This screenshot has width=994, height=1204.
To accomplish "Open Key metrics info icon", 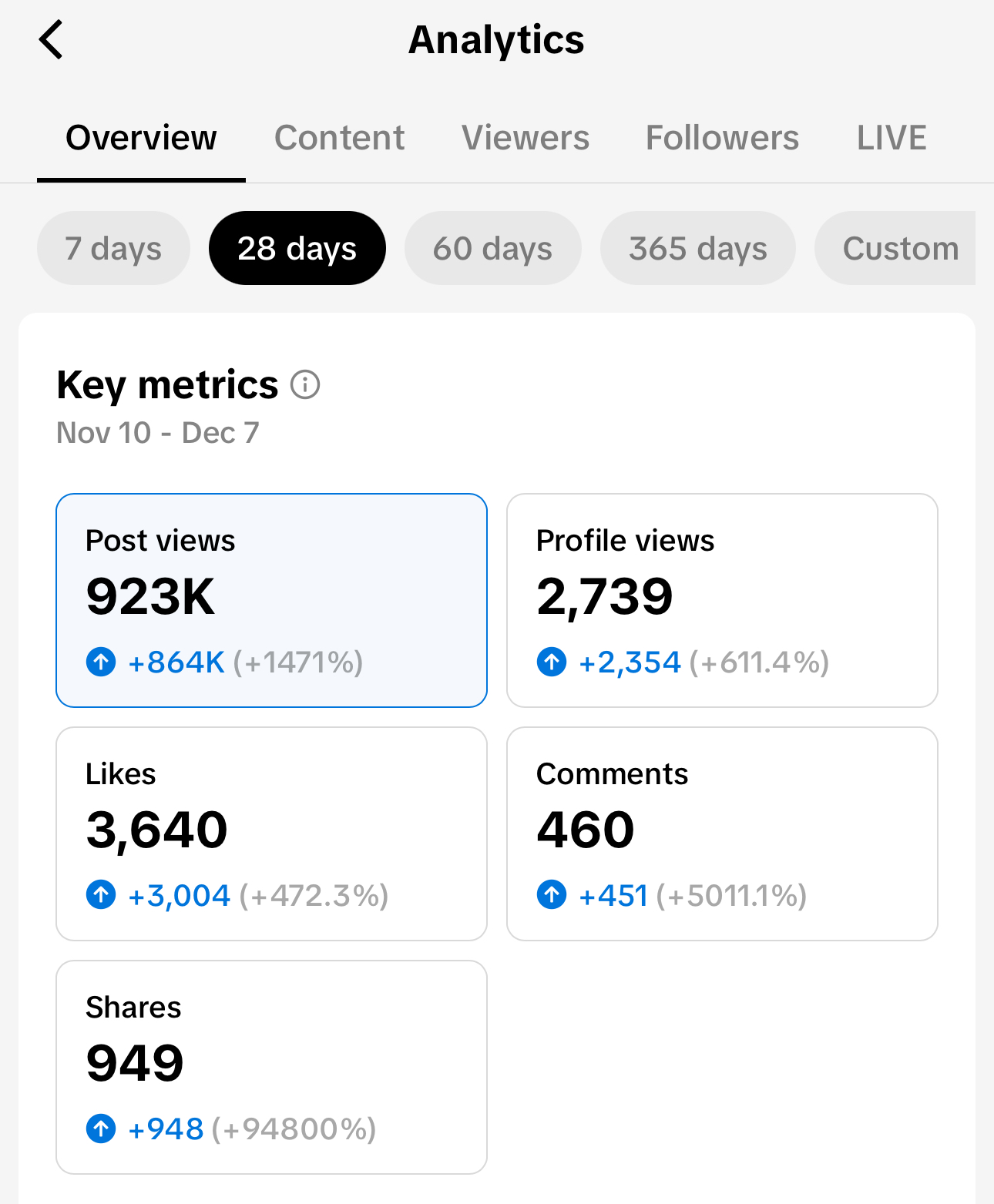I will click(x=305, y=384).
